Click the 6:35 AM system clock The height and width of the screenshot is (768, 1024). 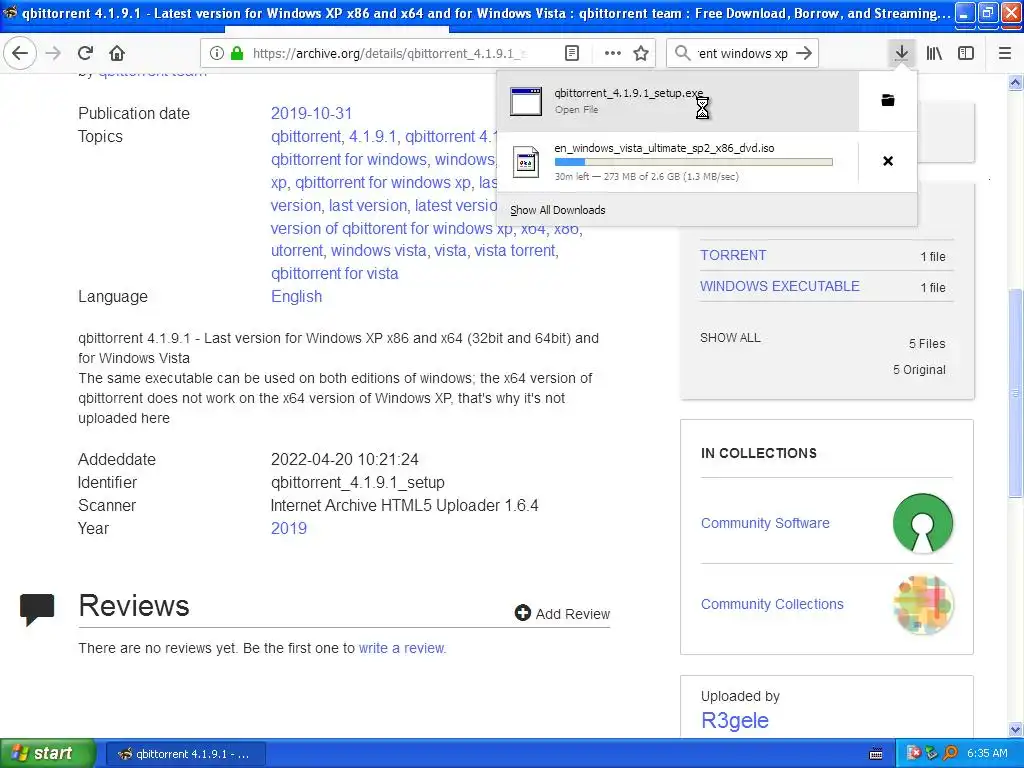click(987, 754)
